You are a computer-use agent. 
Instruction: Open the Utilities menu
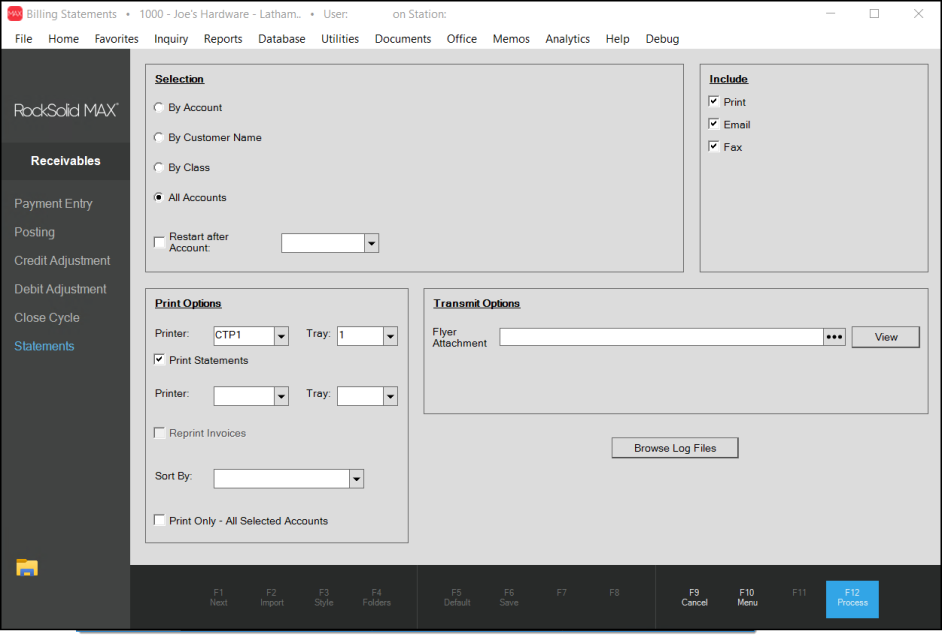tap(340, 39)
